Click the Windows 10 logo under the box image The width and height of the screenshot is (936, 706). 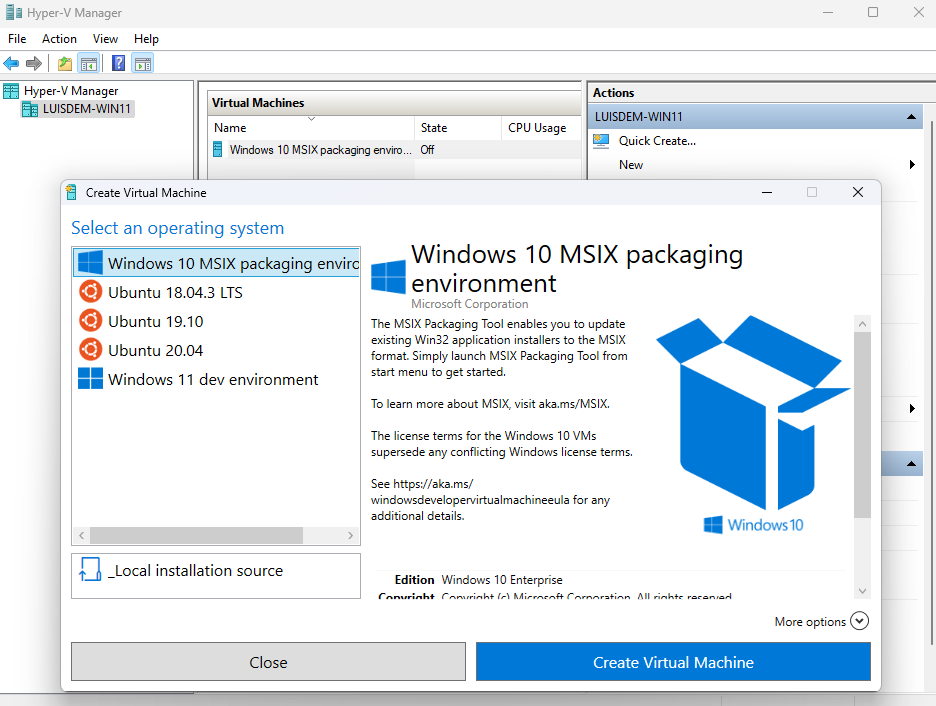753,525
